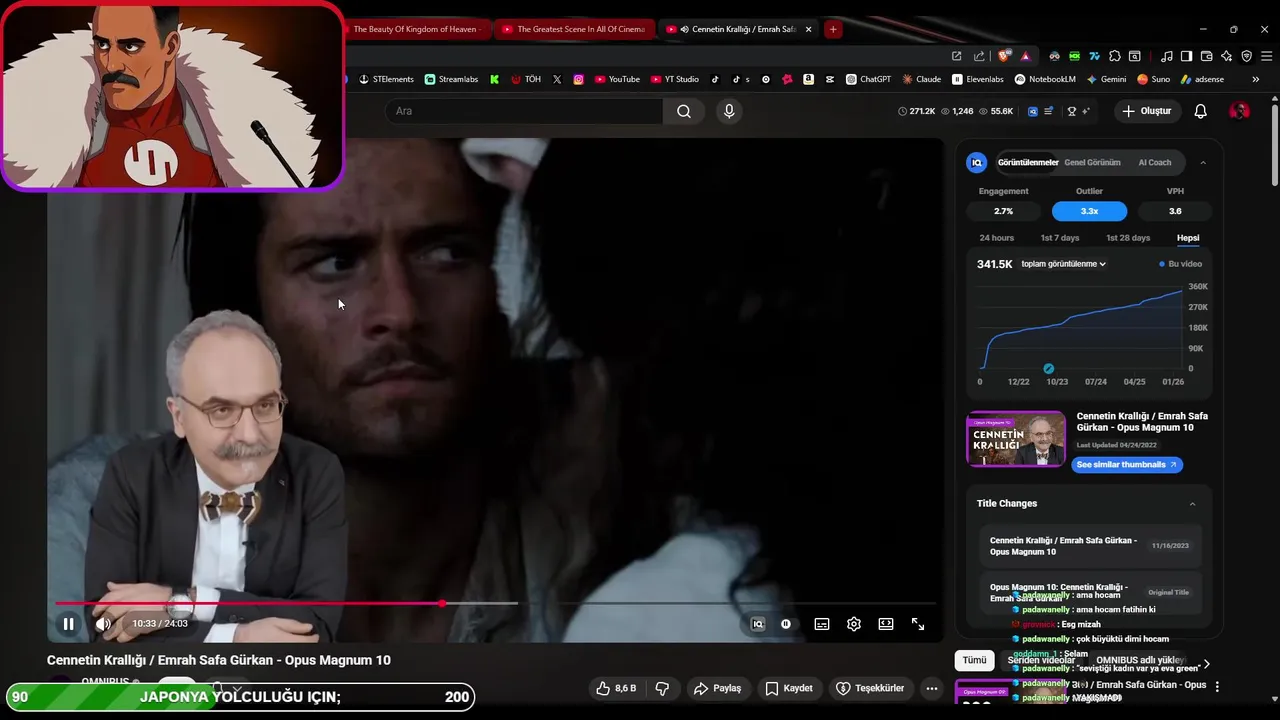Switch to Görüntülenmeler tab in vidIQ panel

[1028, 162]
